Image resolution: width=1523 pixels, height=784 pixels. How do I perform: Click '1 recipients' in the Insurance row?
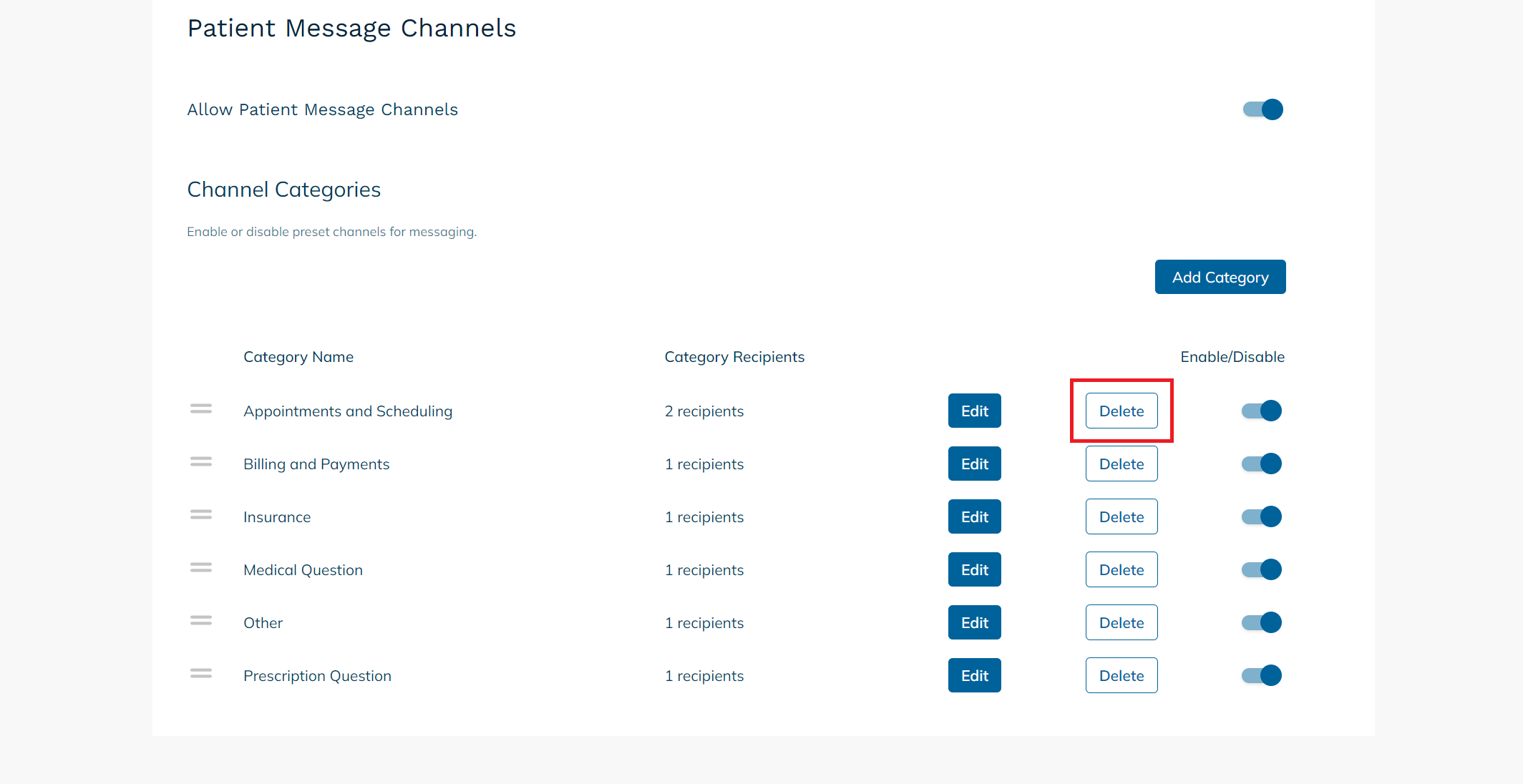click(x=704, y=517)
